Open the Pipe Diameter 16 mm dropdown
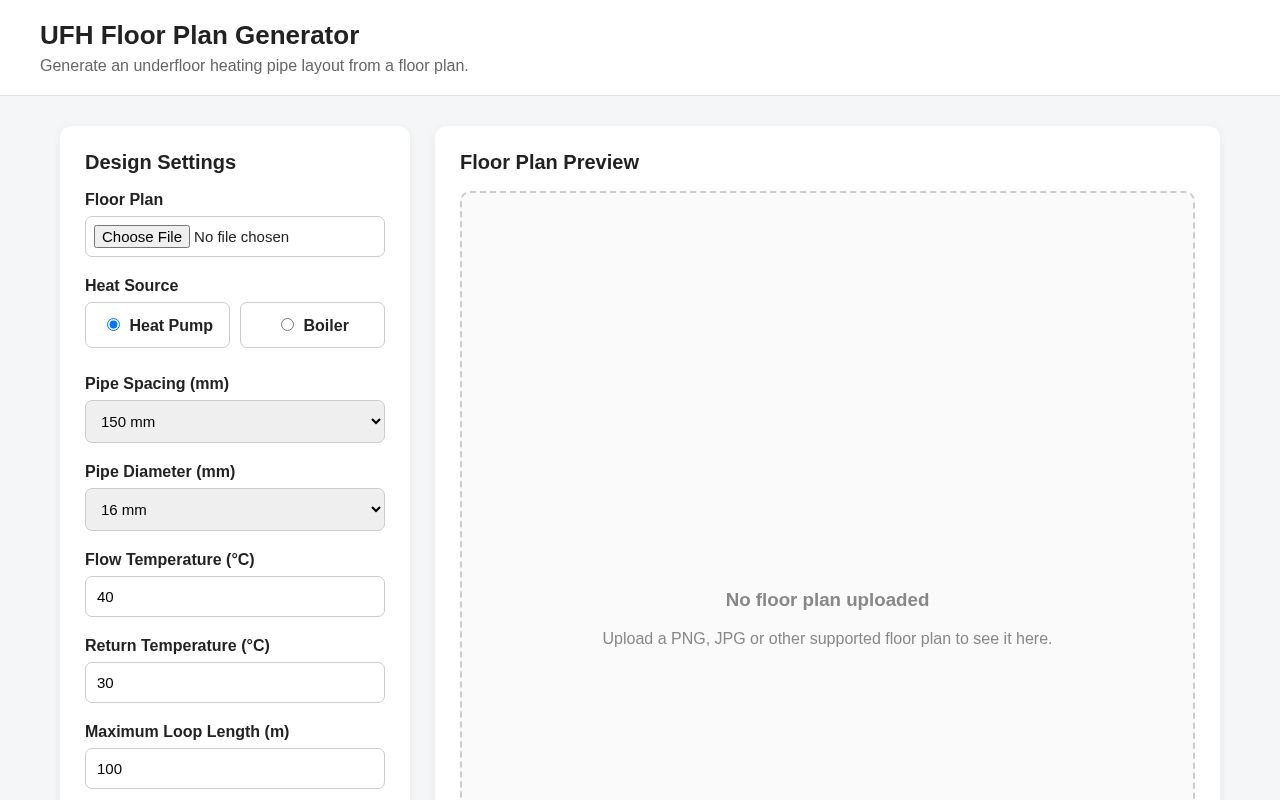The image size is (1280, 800). coord(235,510)
